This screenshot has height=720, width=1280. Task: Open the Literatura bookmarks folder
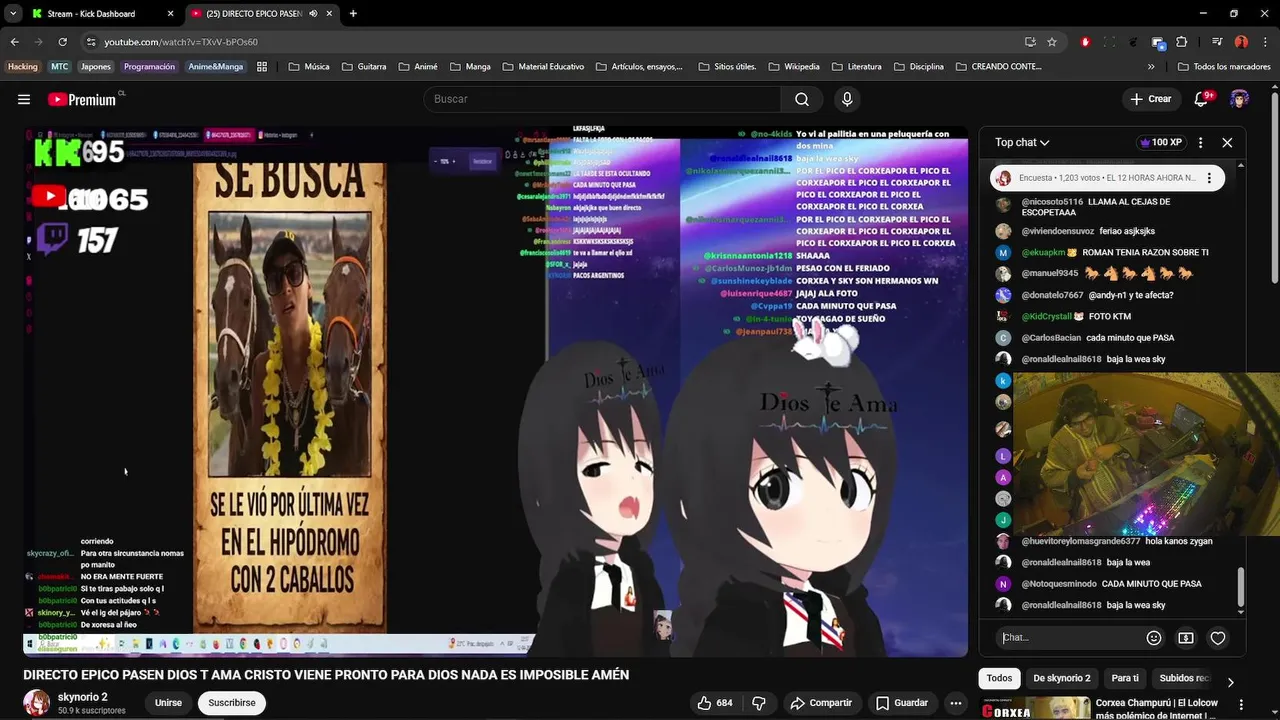pyautogui.click(x=856, y=67)
